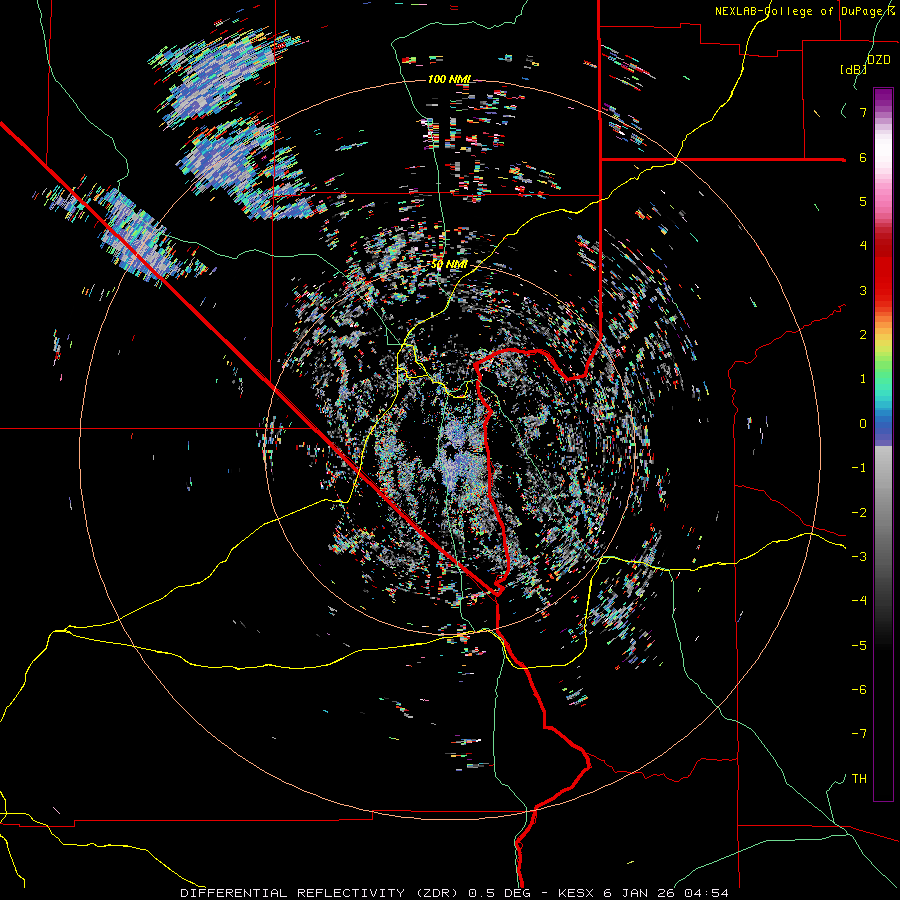
Task: Click the "[dB]" units label
Action: 853,70
